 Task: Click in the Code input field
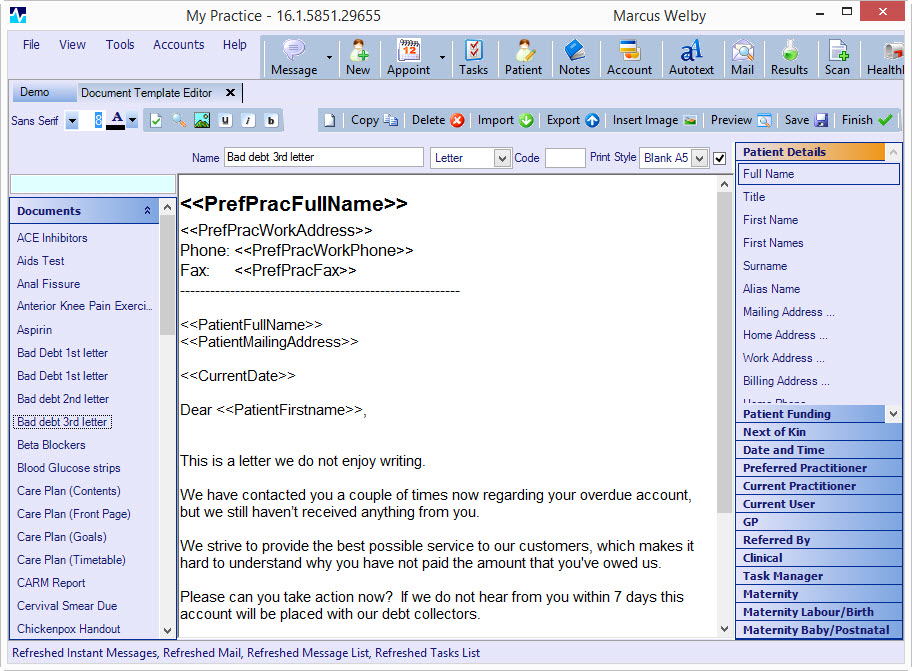[x=565, y=158]
